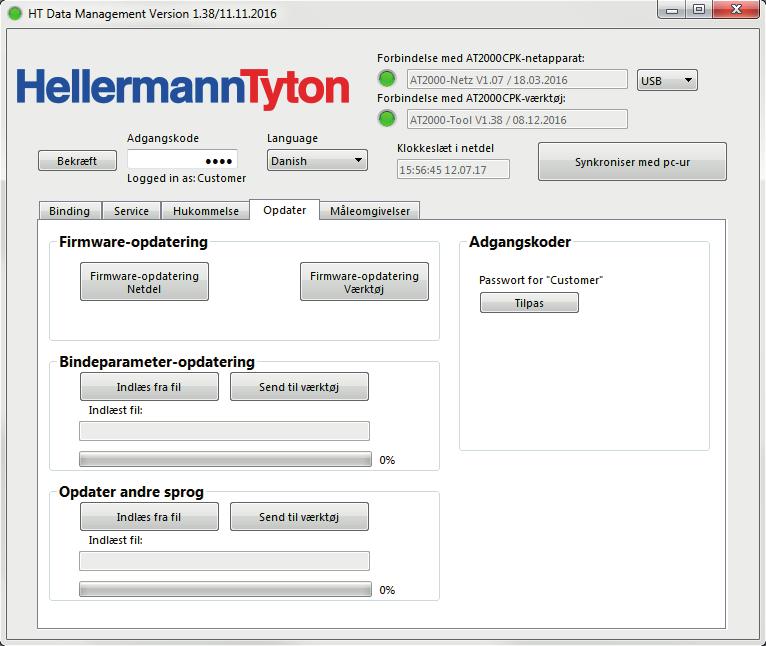Maximize the HT Data Management window
This screenshot has width=766, height=646.
tap(699, 9)
